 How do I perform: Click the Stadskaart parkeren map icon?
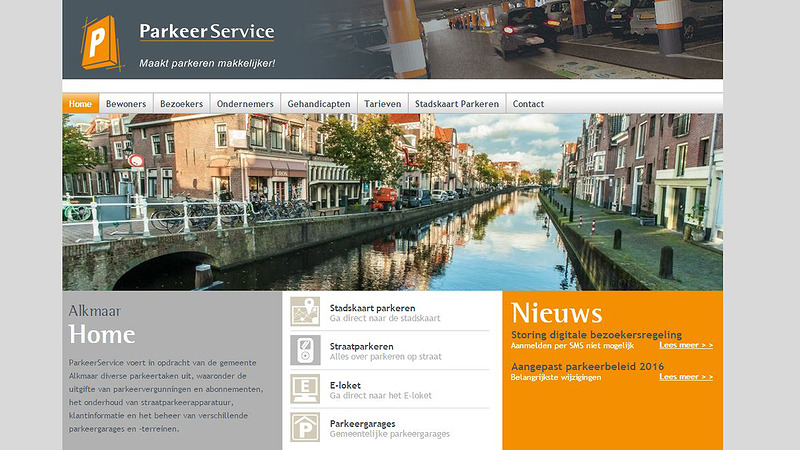point(305,312)
